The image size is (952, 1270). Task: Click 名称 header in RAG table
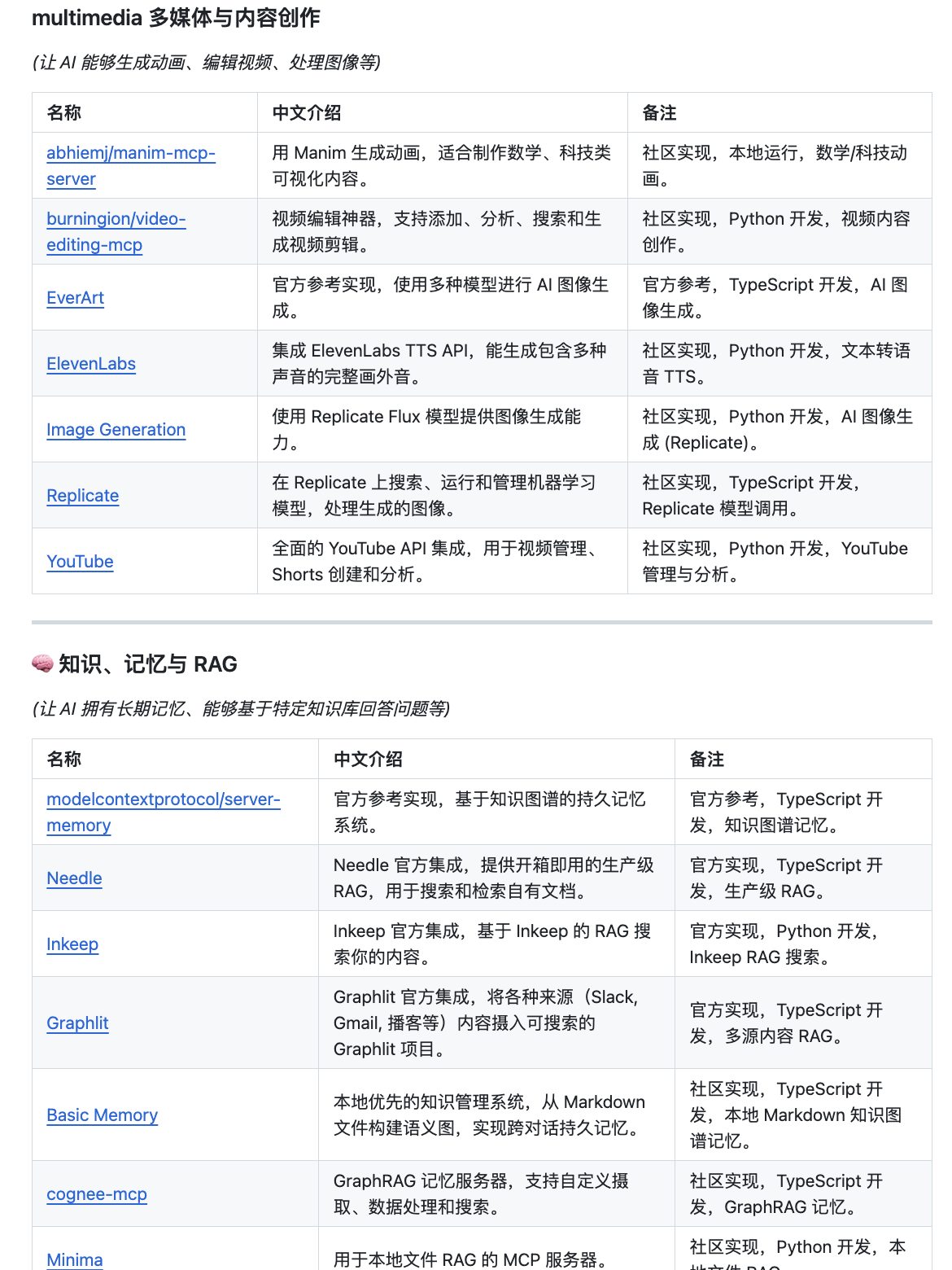pos(64,760)
